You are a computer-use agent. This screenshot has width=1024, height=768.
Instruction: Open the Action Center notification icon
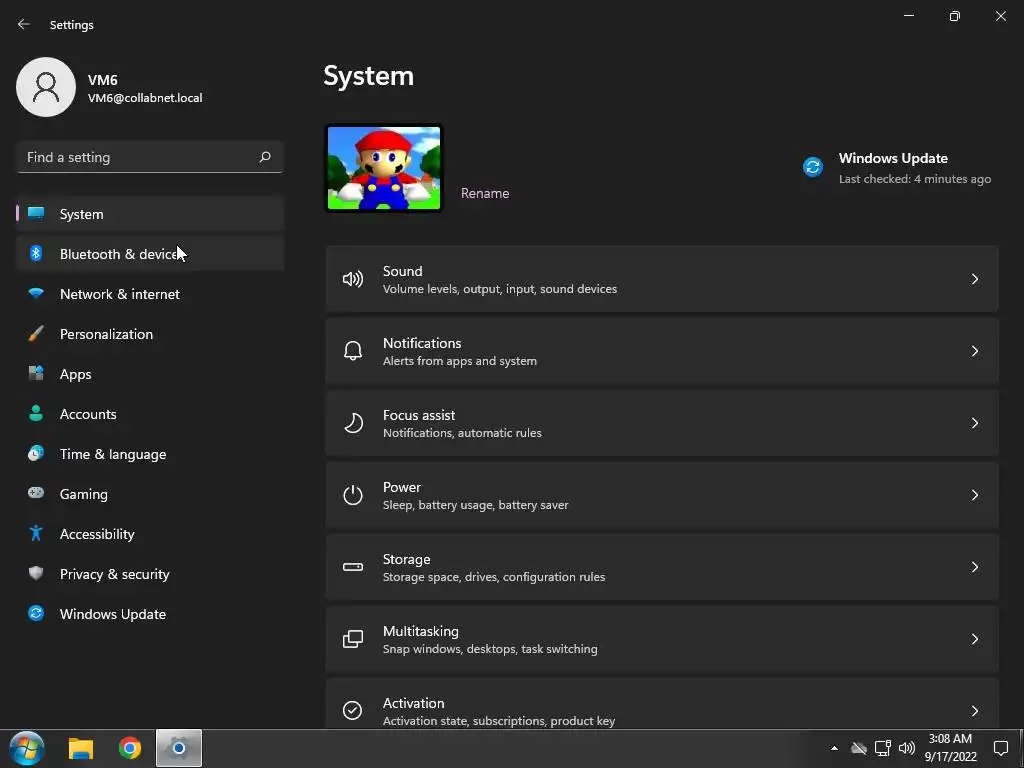tap(1000, 748)
